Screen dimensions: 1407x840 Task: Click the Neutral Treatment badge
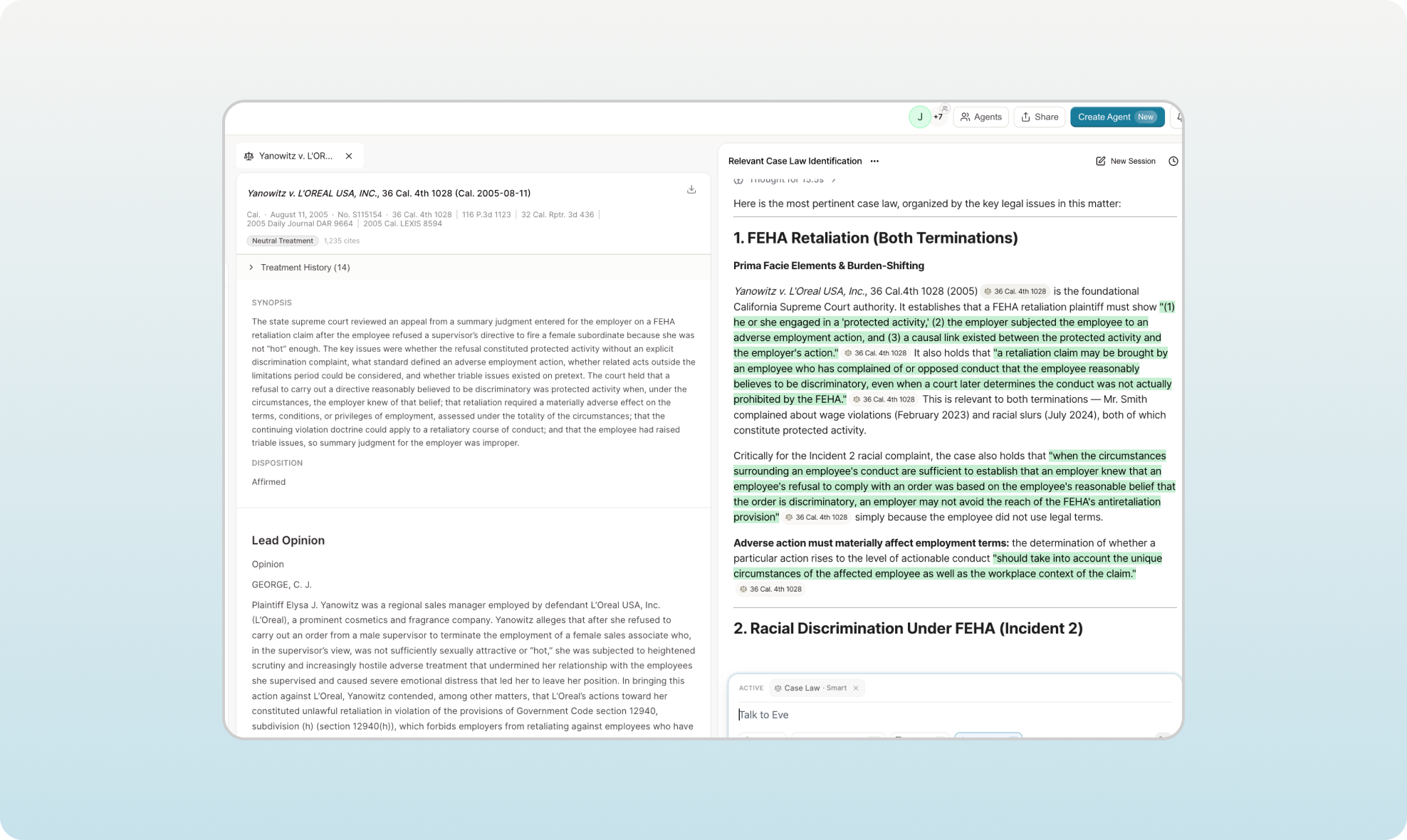(282, 241)
